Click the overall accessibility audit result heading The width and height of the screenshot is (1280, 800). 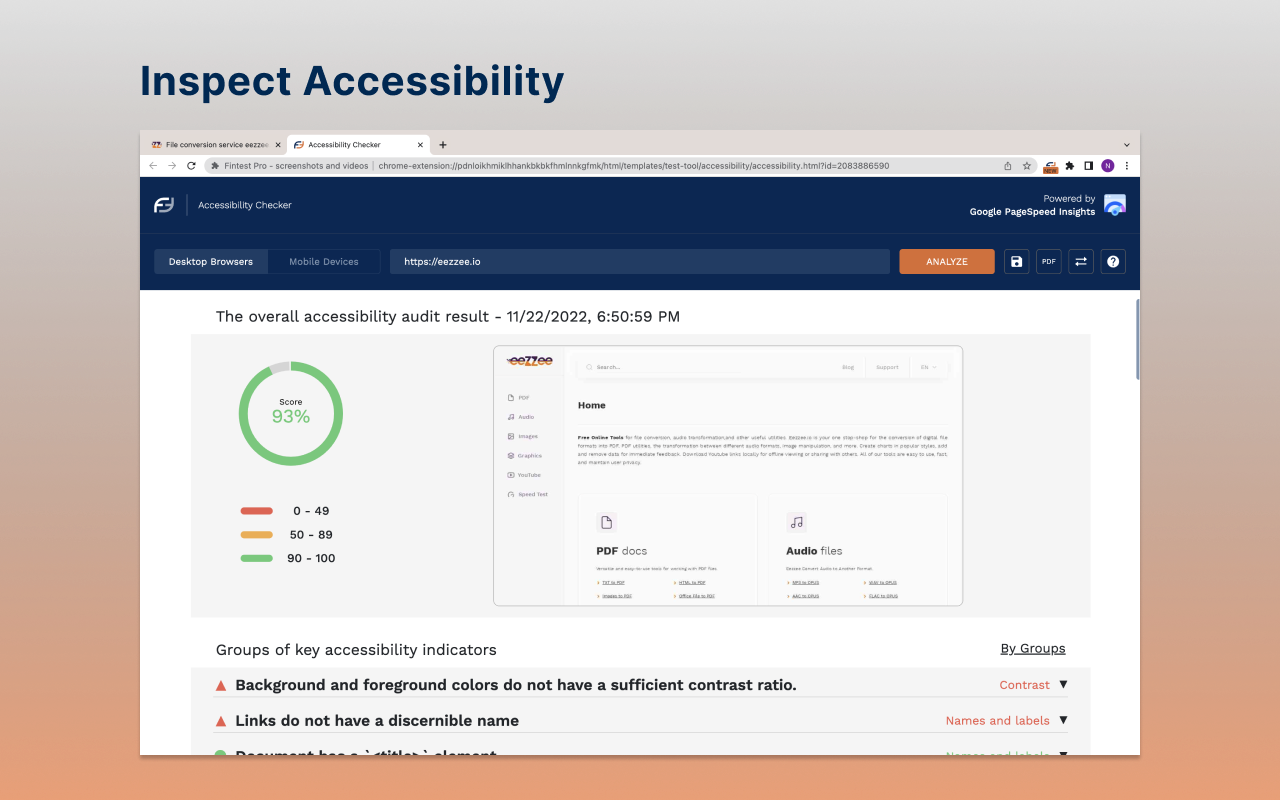tap(448, 317)
